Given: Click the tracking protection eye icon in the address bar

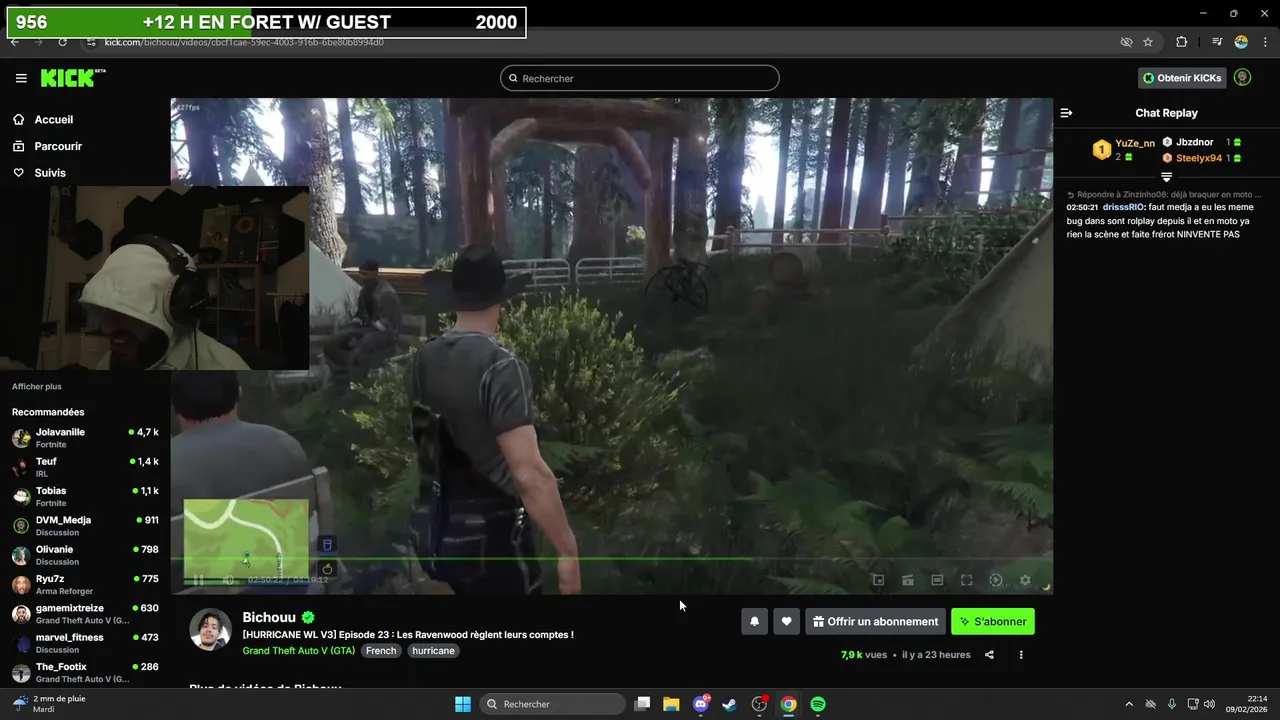Looking at the screenshot, I should click(1126, 42).
